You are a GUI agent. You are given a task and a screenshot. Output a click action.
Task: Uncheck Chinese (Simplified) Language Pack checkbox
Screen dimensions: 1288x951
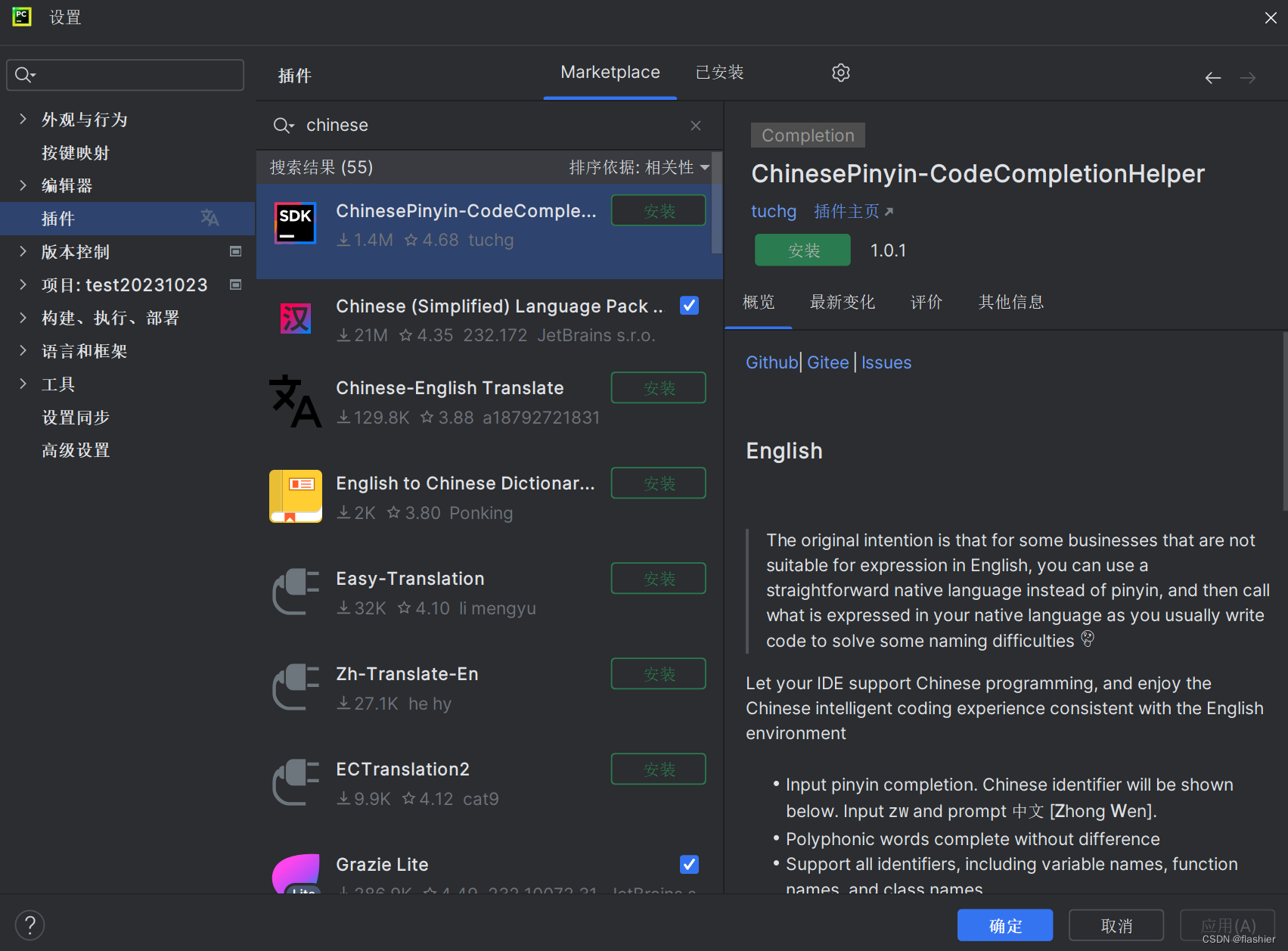tap(689, 306)
